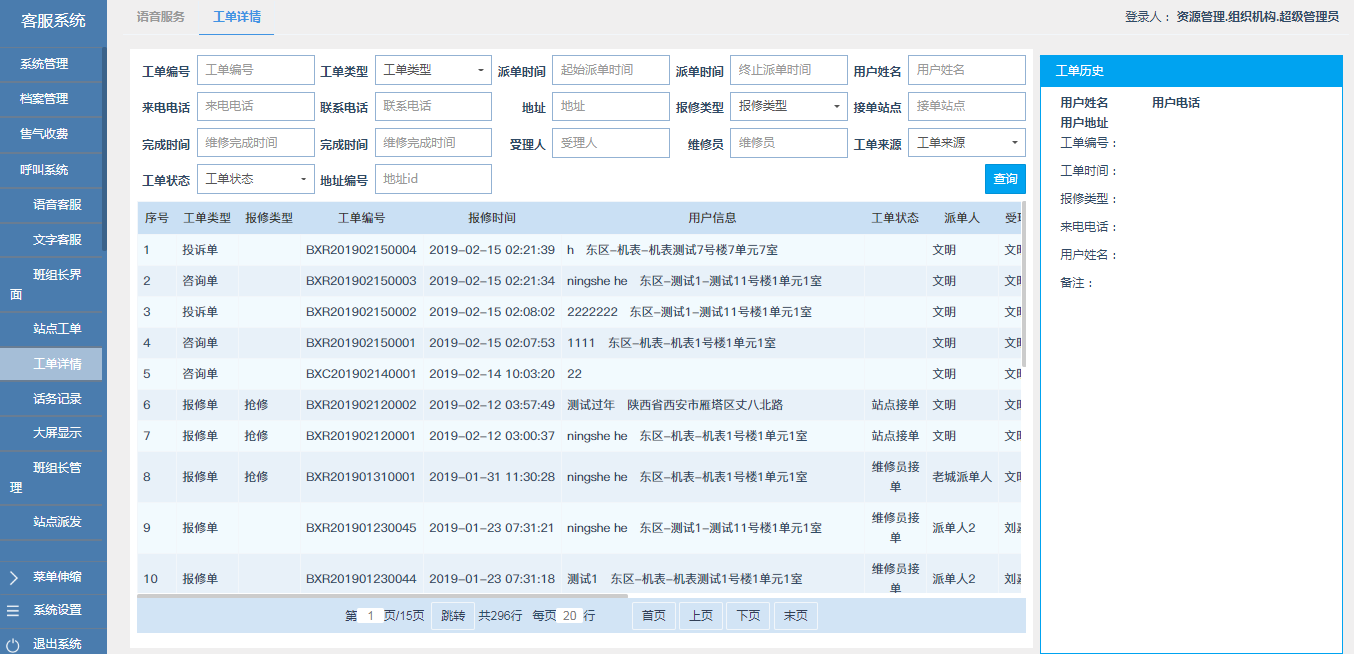Viewport: 1354px width, 654px height.
Task: Click the 起始派单时间 input field
Action: 611,70
